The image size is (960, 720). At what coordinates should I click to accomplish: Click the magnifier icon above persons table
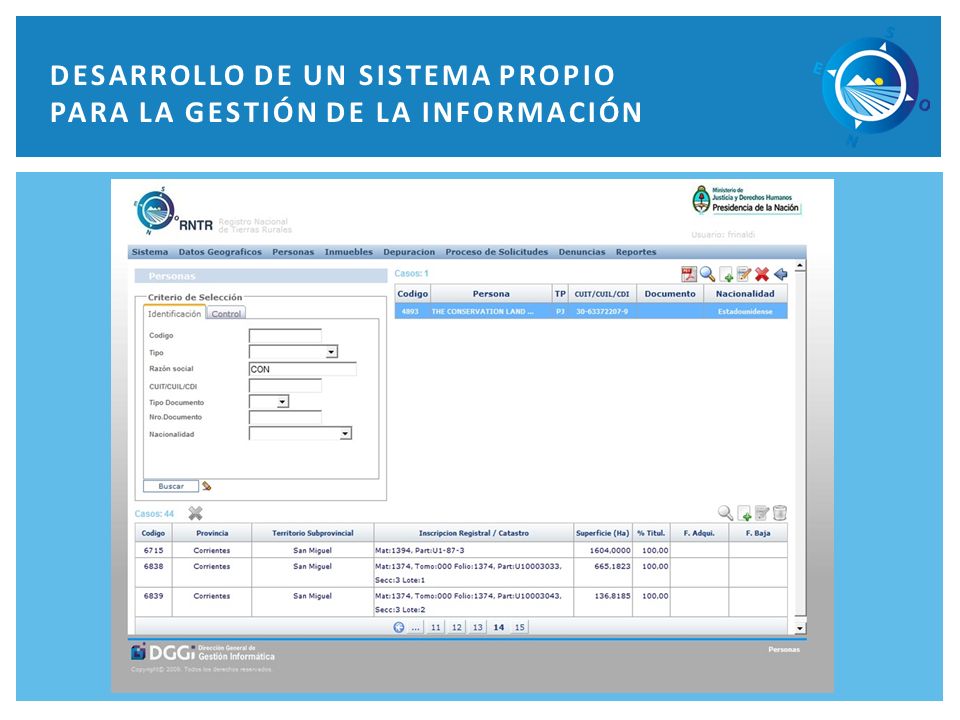[708, 274]
